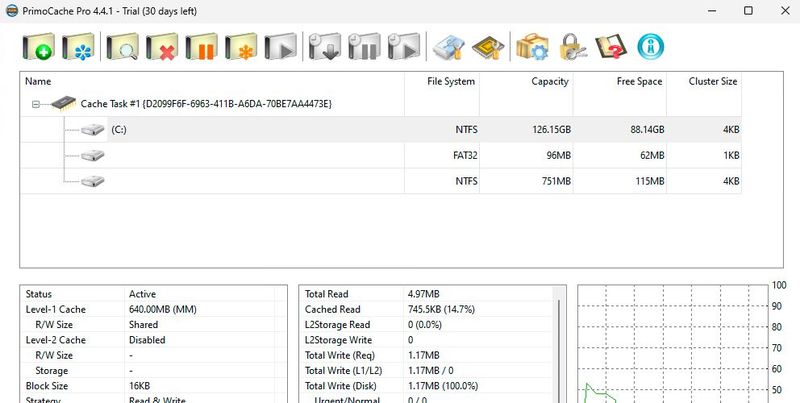The height and width of the screenshot is (403, 800).
Task: Click the Block Size 16KB value
Action: tap(139, 386)
